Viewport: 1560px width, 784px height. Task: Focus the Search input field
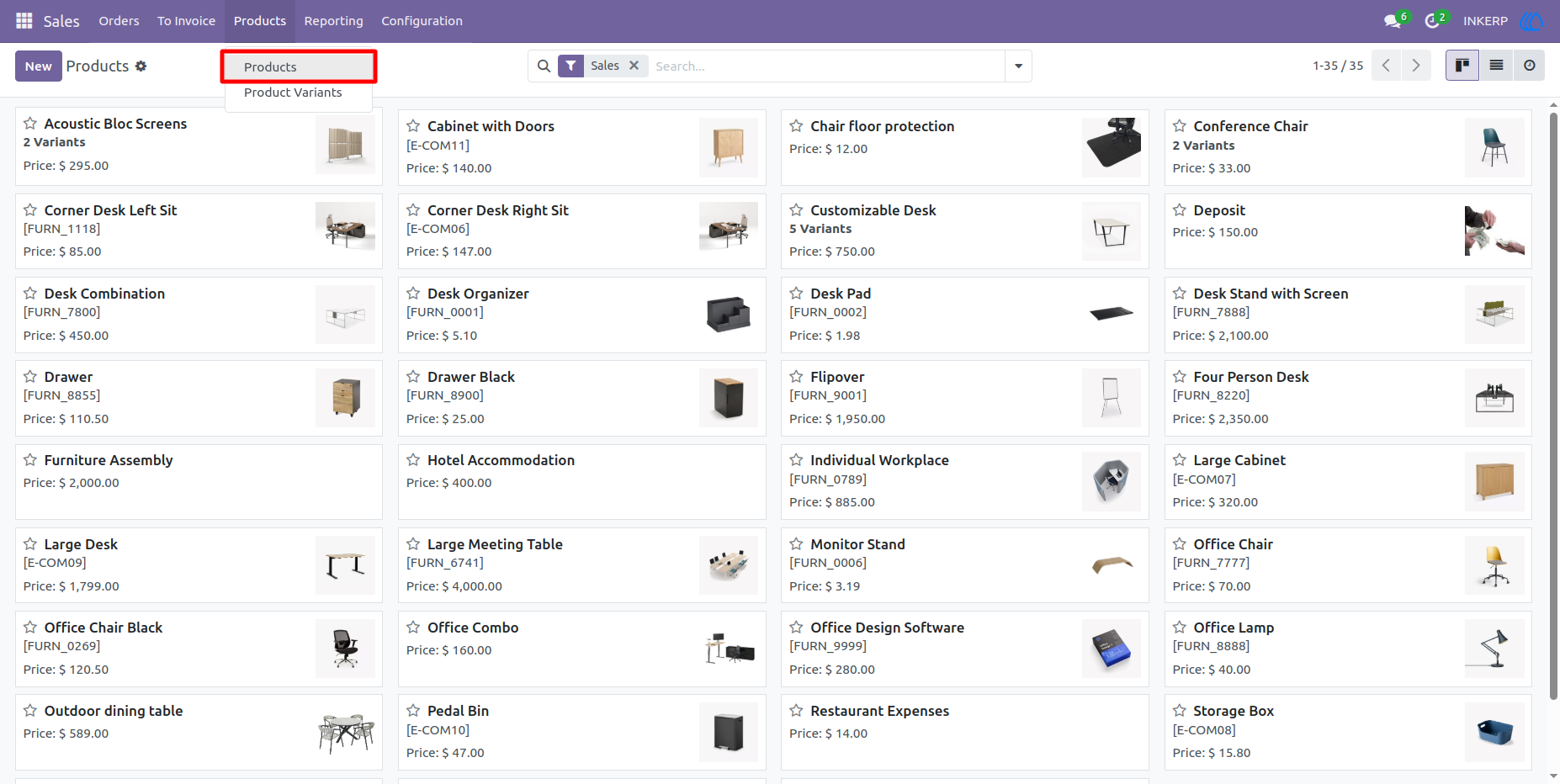tap(826, 66)
